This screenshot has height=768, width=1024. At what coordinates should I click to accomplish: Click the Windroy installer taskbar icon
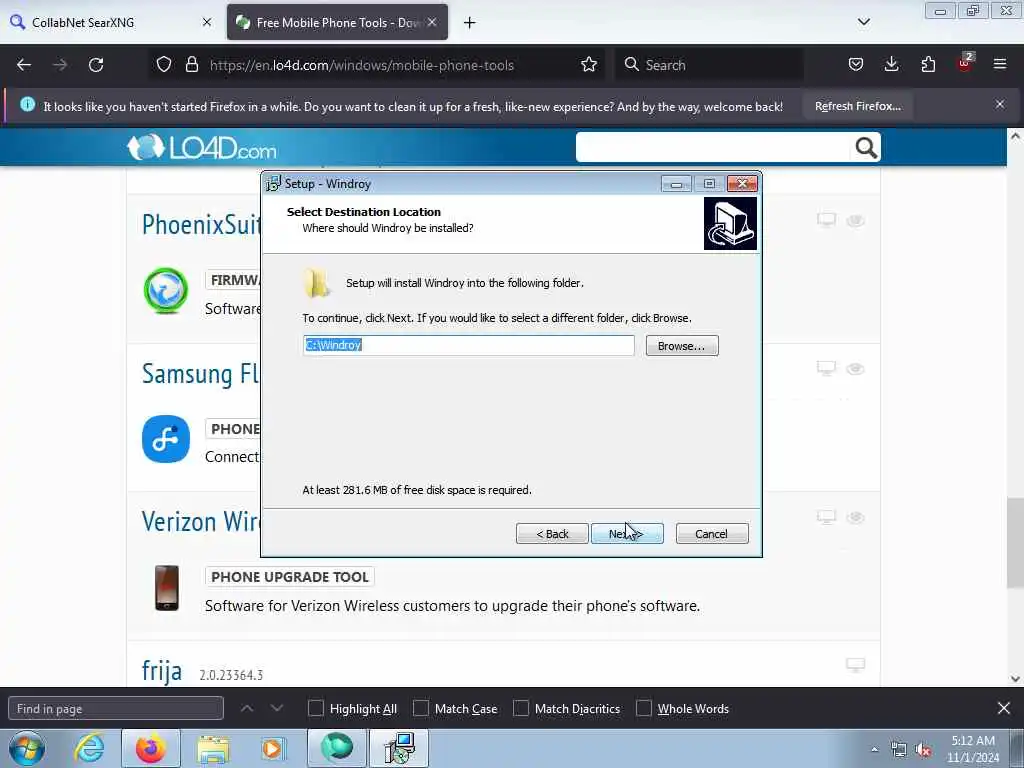pyautogui.click(x=400, y=748)
